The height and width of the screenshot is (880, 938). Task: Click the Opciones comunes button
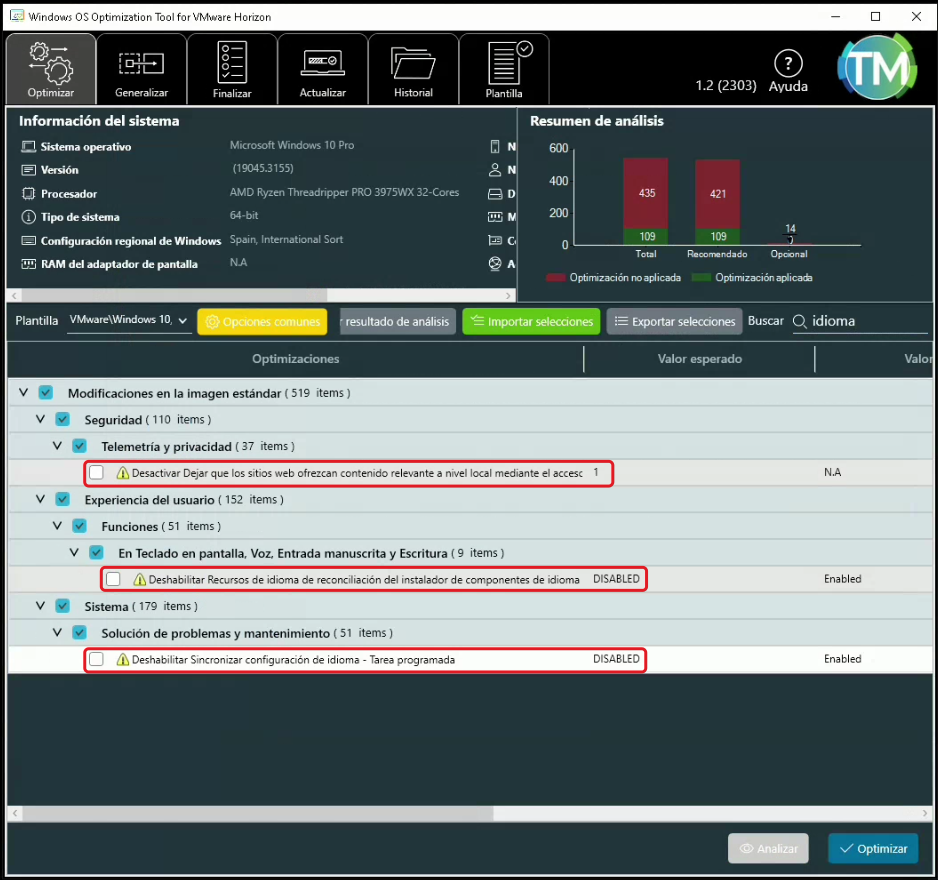pos(264,321)
